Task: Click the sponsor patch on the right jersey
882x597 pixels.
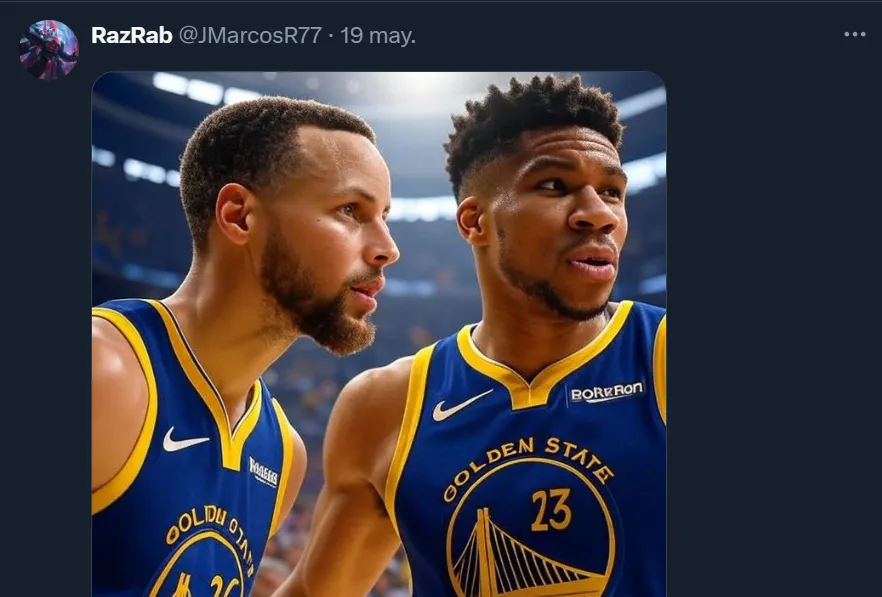Action: tap(606, 391)
